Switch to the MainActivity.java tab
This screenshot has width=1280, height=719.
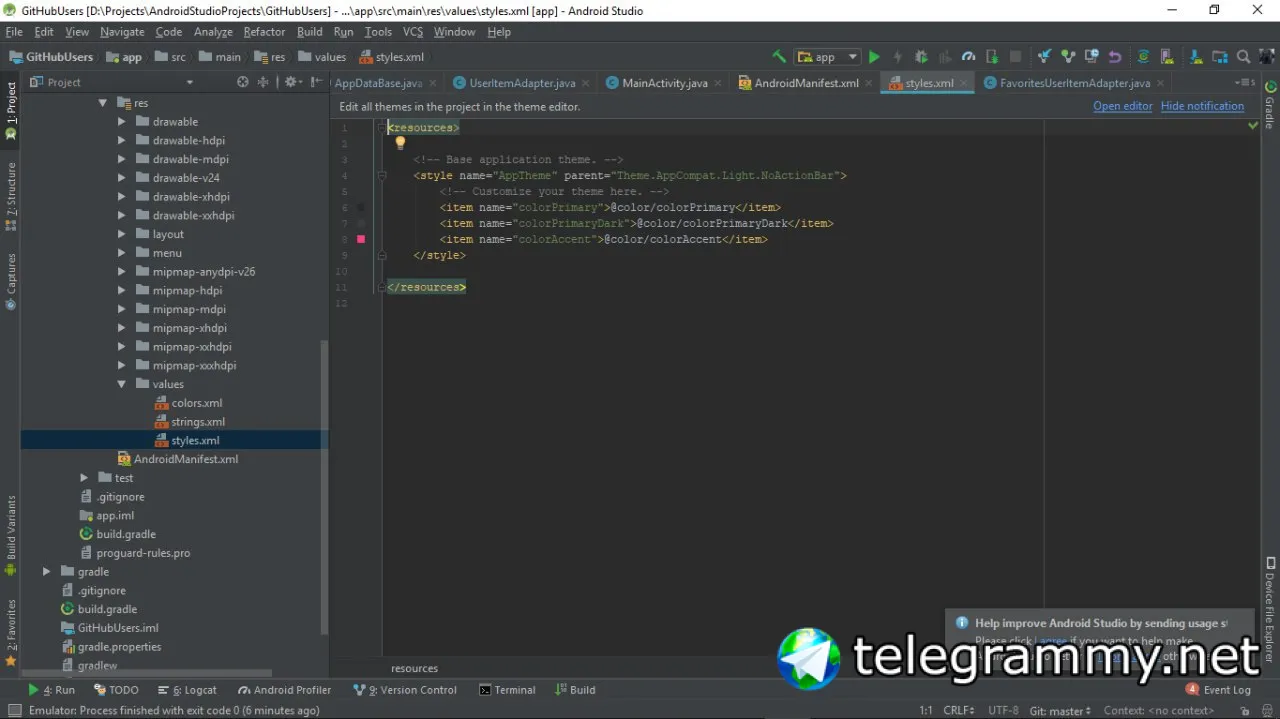tap(655, 83)
